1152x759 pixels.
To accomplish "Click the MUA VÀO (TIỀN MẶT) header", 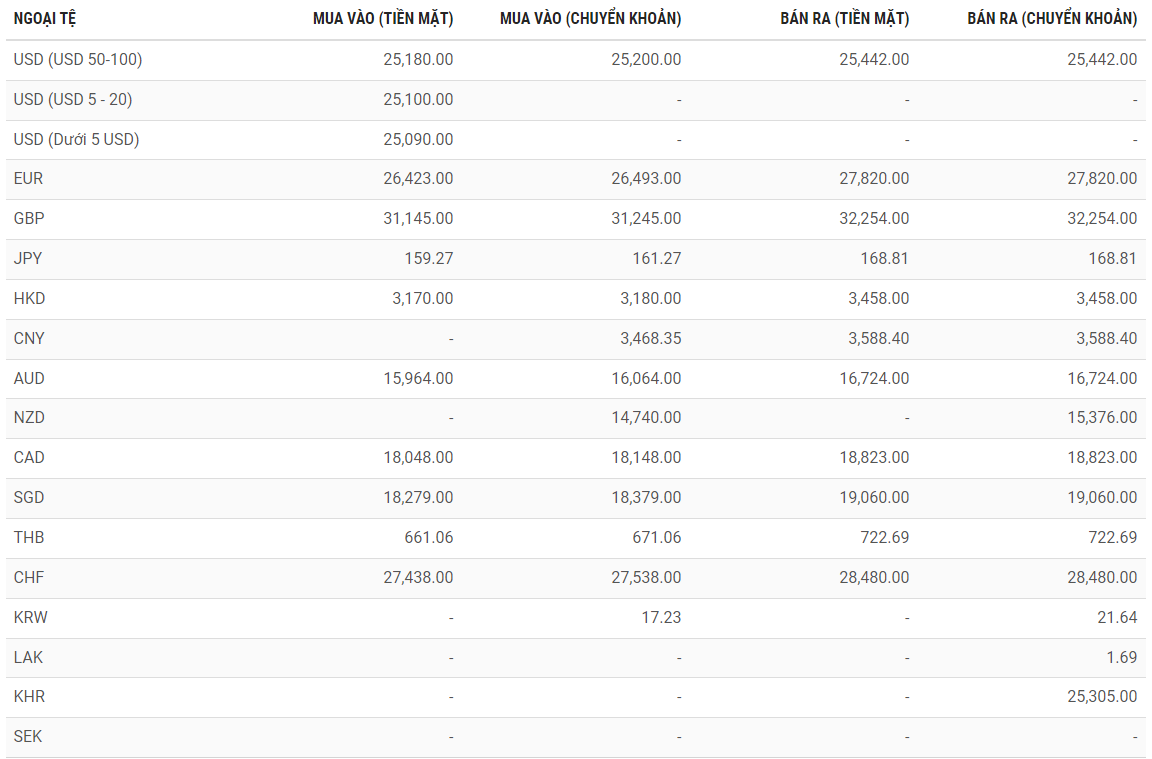I will point(383,19).
